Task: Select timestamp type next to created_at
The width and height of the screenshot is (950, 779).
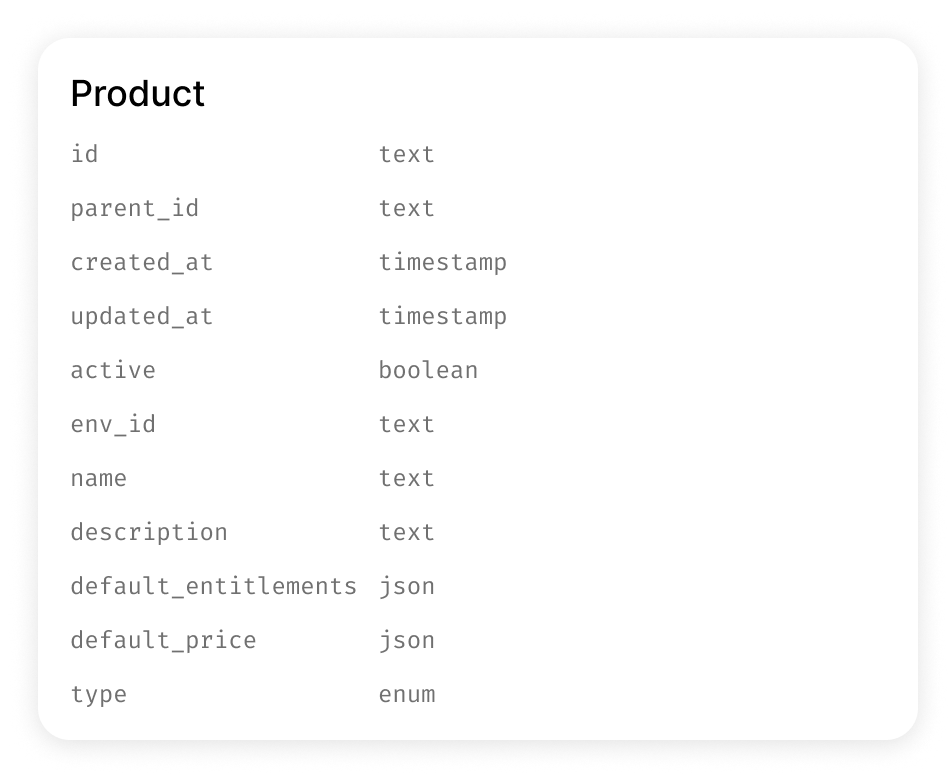Action: (442, 262)
